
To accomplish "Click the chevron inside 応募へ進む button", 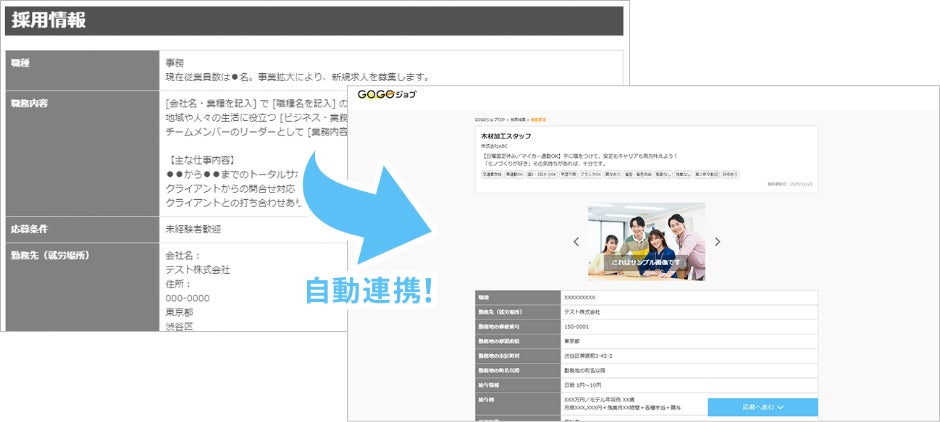I will click(781, 407).
